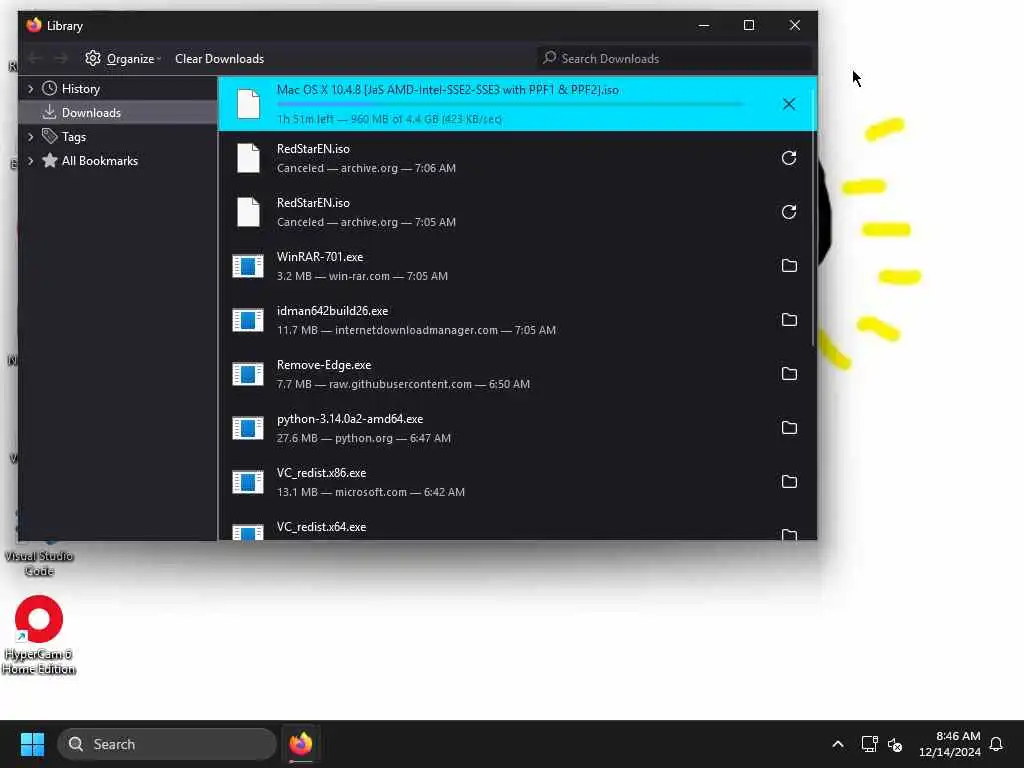Image resolution: width=1024 pixels, height=768 pixels.
Task: Open the muted volume tray icon
Action: click(895, 744)
